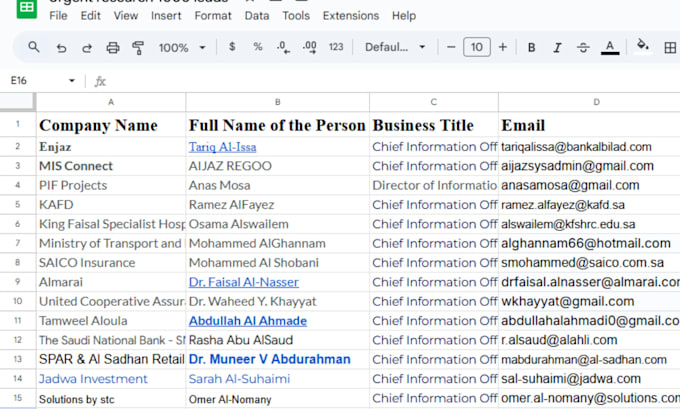The image size is (680, 409).
Task: Decrease font size with minus button
Action: point(451,47)
